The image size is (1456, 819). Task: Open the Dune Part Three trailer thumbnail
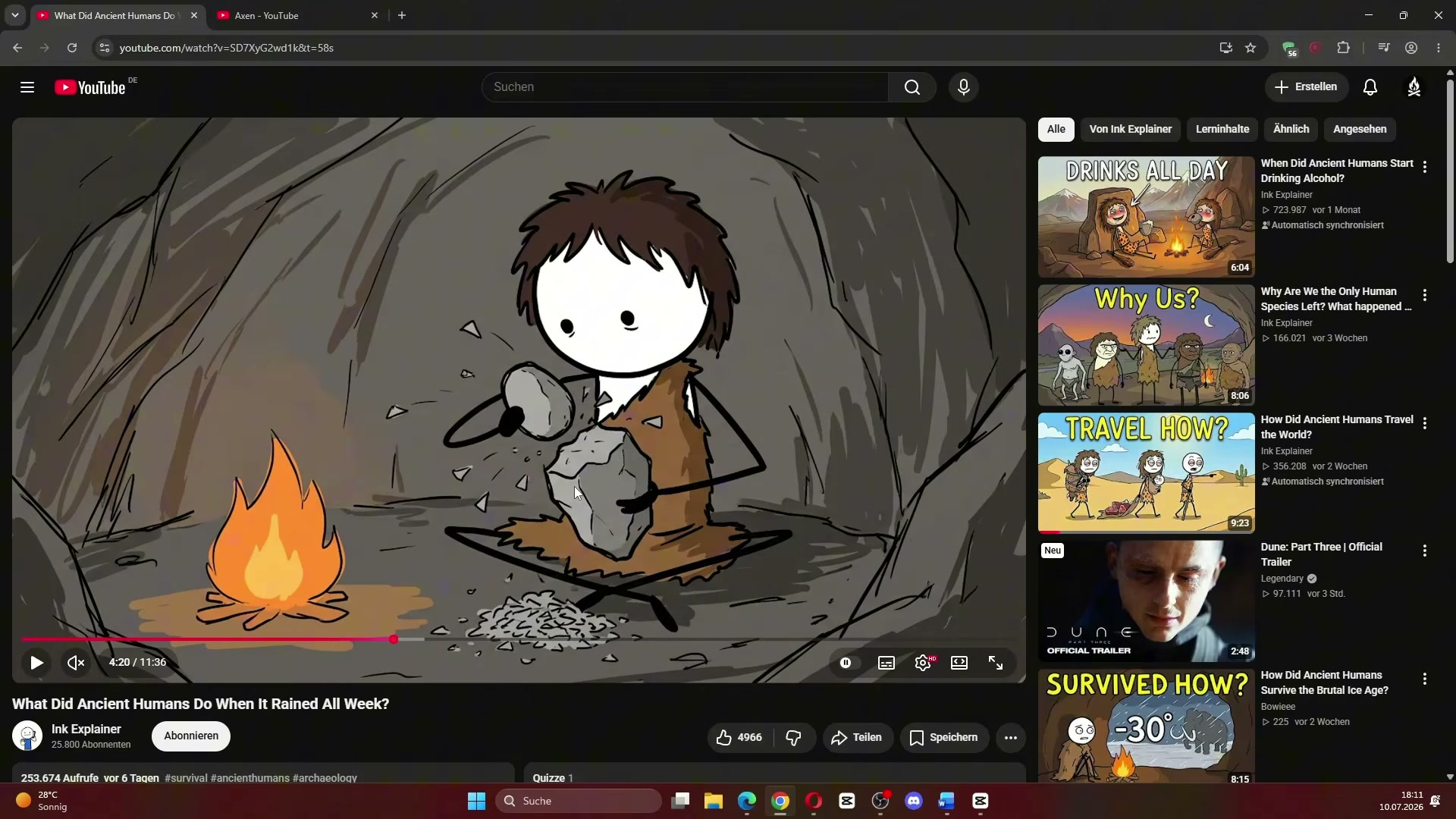[1146, 601]
